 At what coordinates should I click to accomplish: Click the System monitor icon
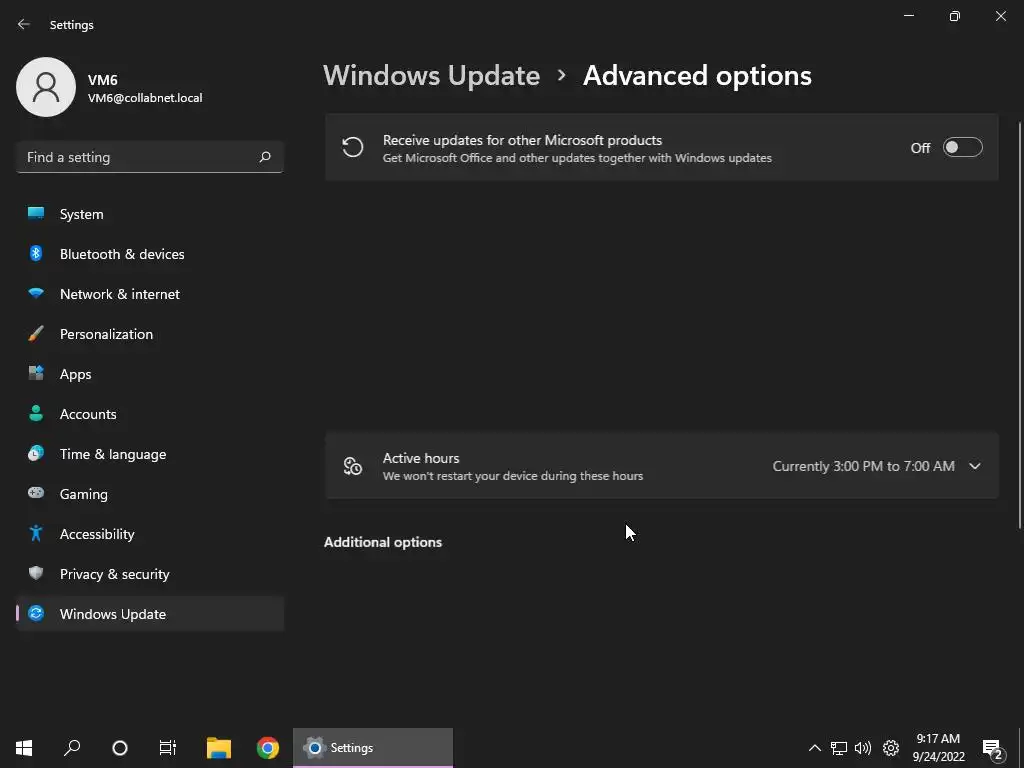pos(36,213)
